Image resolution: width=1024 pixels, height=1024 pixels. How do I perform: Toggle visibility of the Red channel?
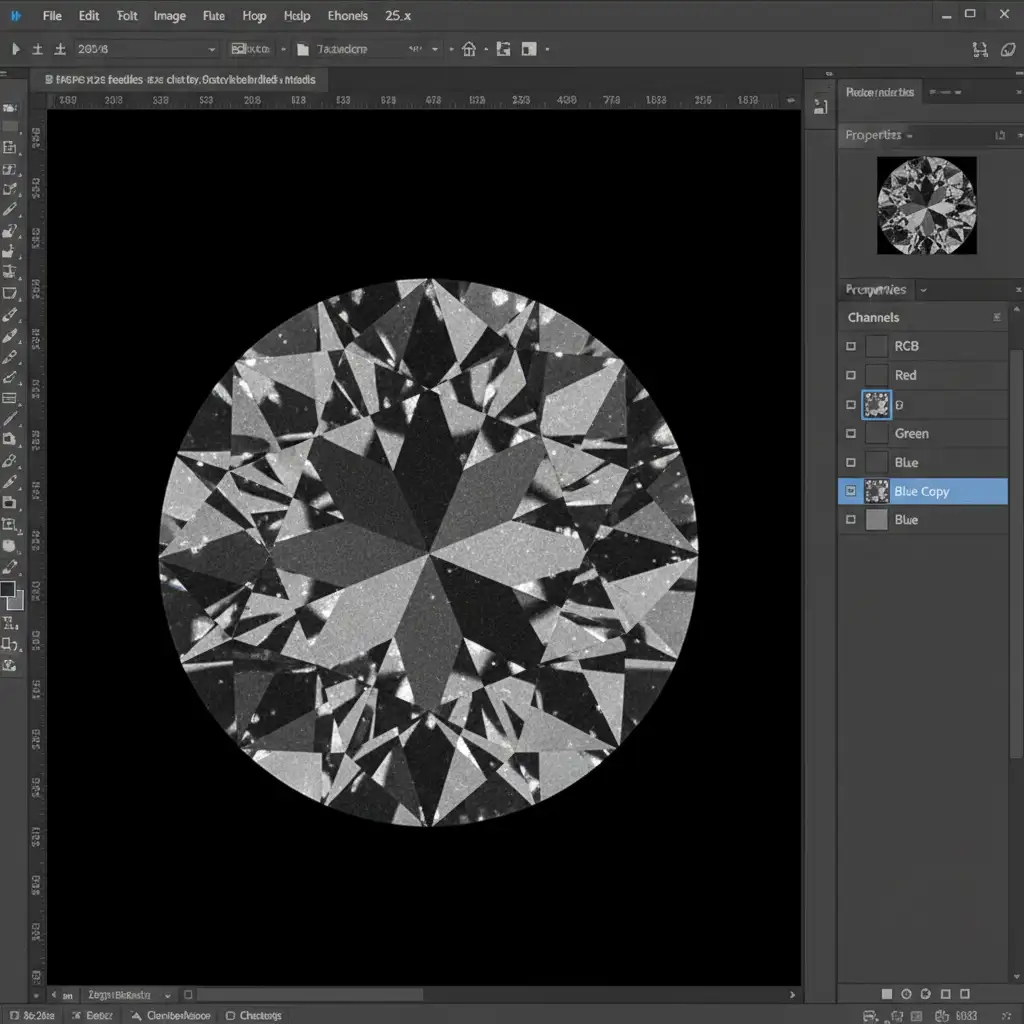click(x=851, y=375)
